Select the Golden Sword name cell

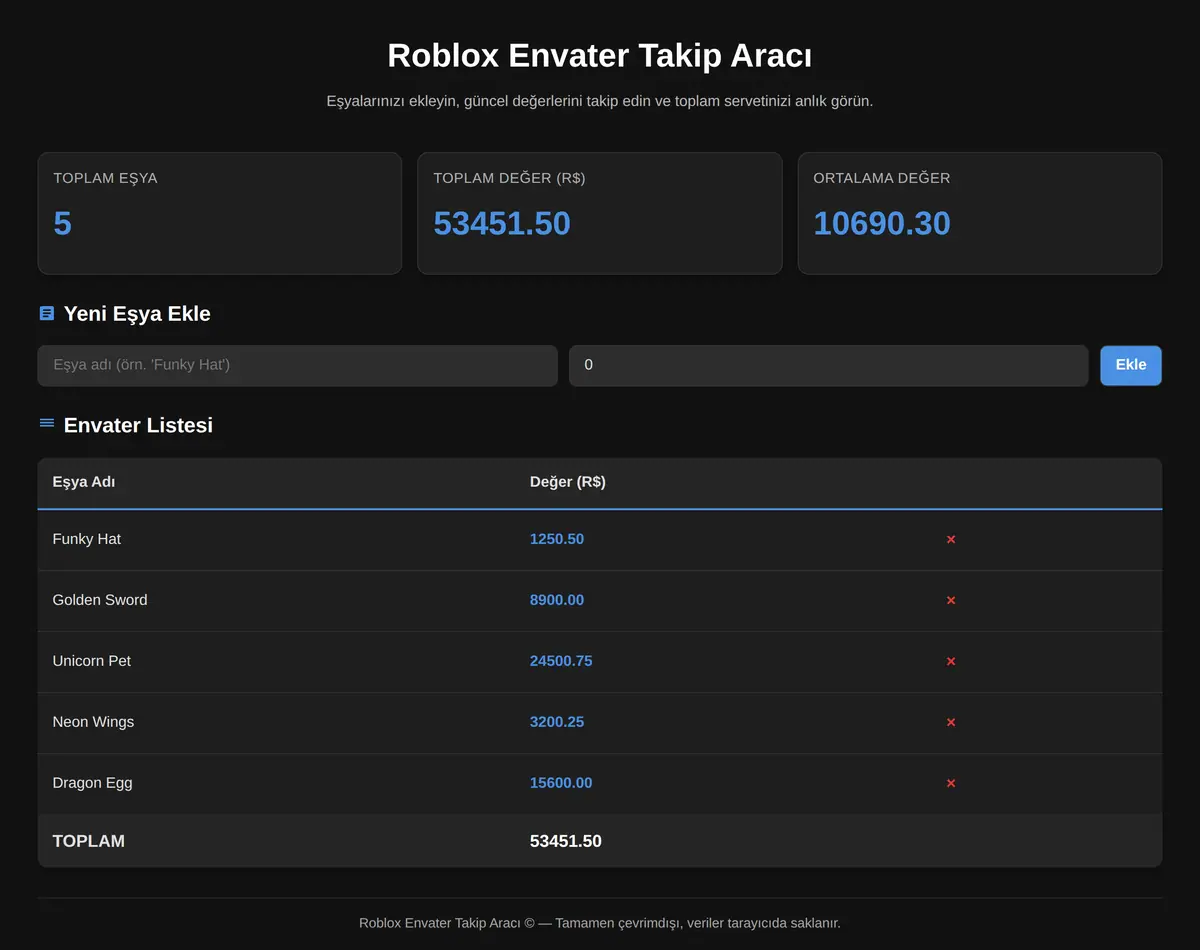tap(100, 600)
